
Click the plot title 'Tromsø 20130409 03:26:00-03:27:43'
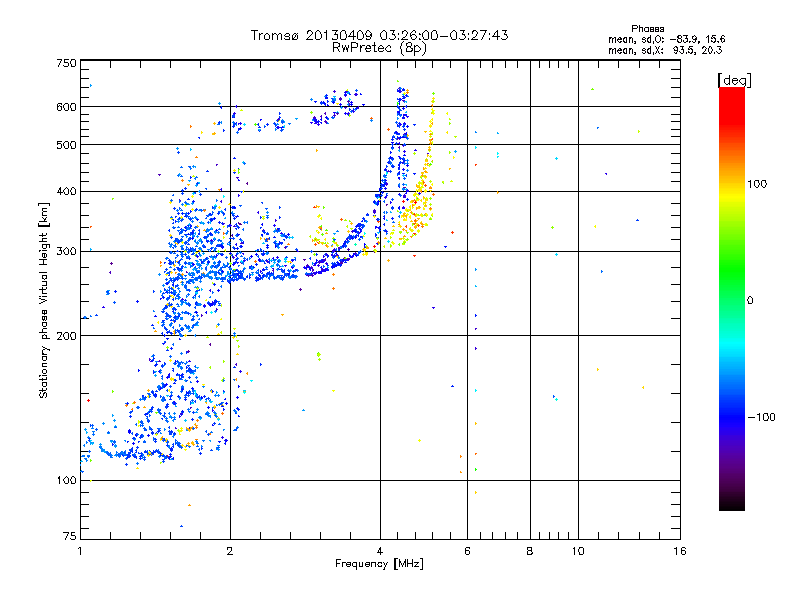click(x=379, y=35)
